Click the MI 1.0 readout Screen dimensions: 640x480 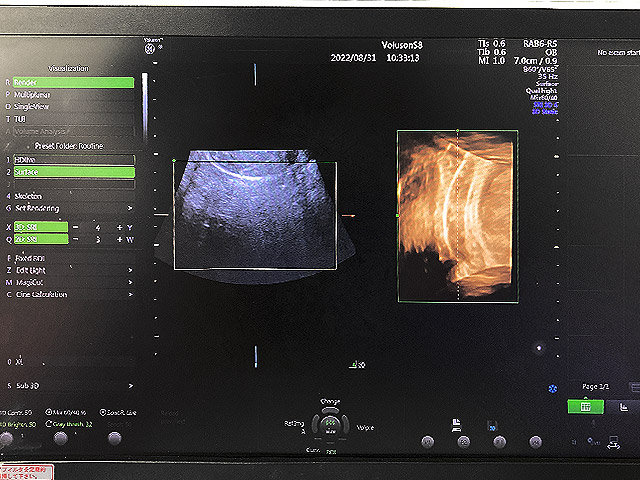(492, 61)
